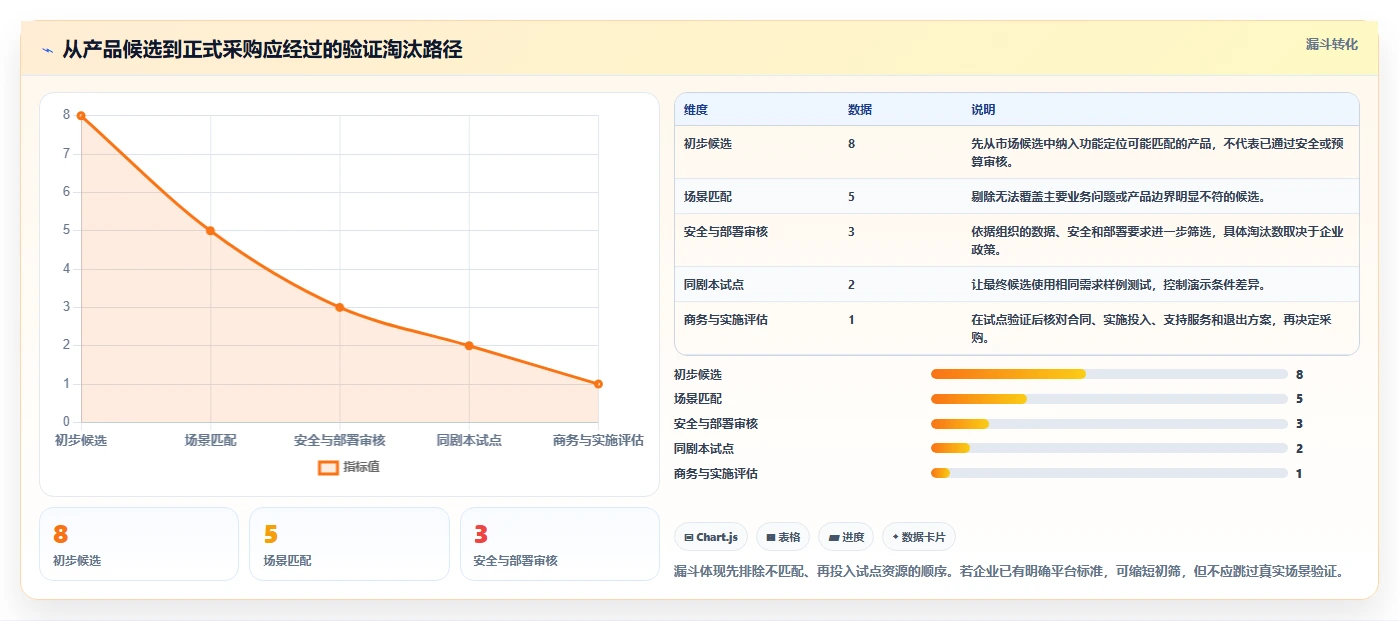
Task: Click the 数据卡片 chip
Action: 919,537
